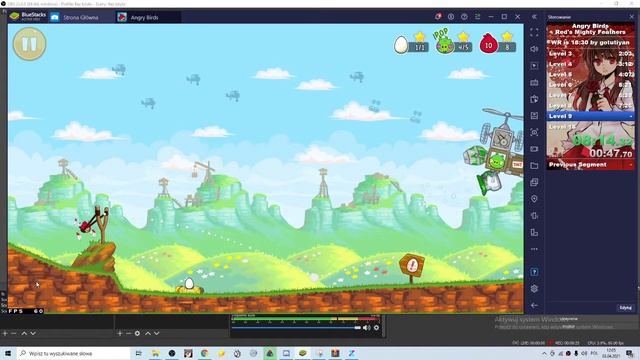Image resolution: width=640 pixels, height=360 pixels.
Task: Add a source with OBS plus button
Action: click(x=120, y=333)
